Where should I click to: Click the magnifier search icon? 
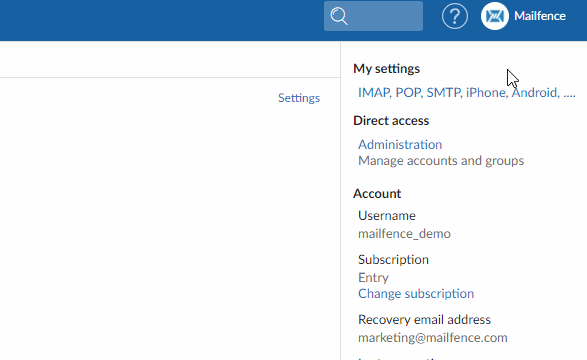click(x=339, y=16)
